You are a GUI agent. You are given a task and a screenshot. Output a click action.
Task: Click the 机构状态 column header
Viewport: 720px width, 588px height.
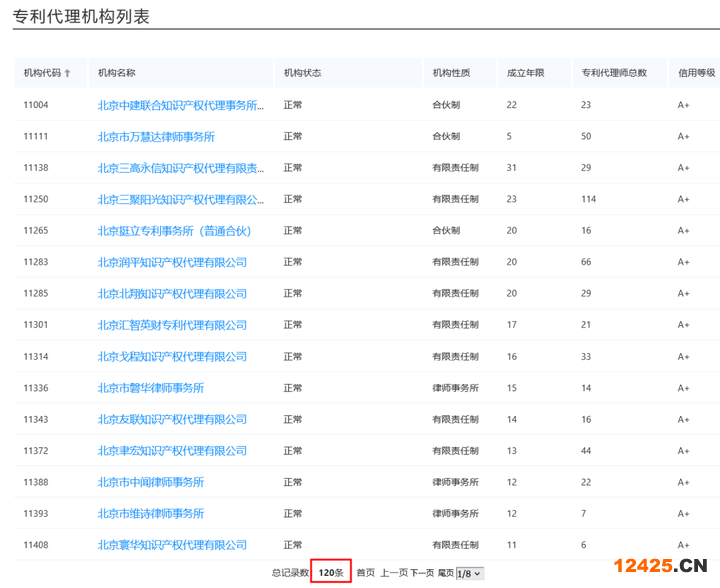302,73
